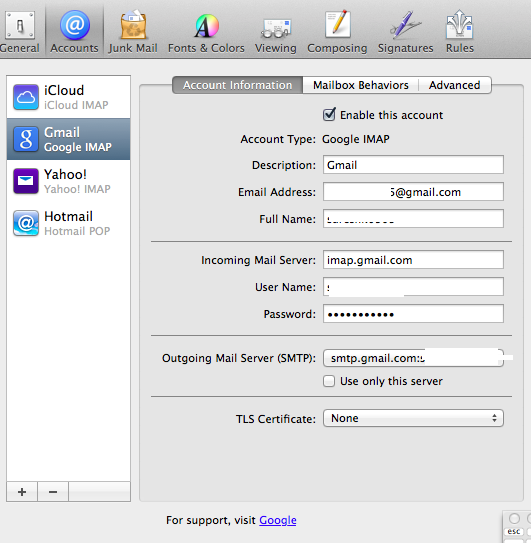Open the General preferences pane

click(x=19, y=31)
